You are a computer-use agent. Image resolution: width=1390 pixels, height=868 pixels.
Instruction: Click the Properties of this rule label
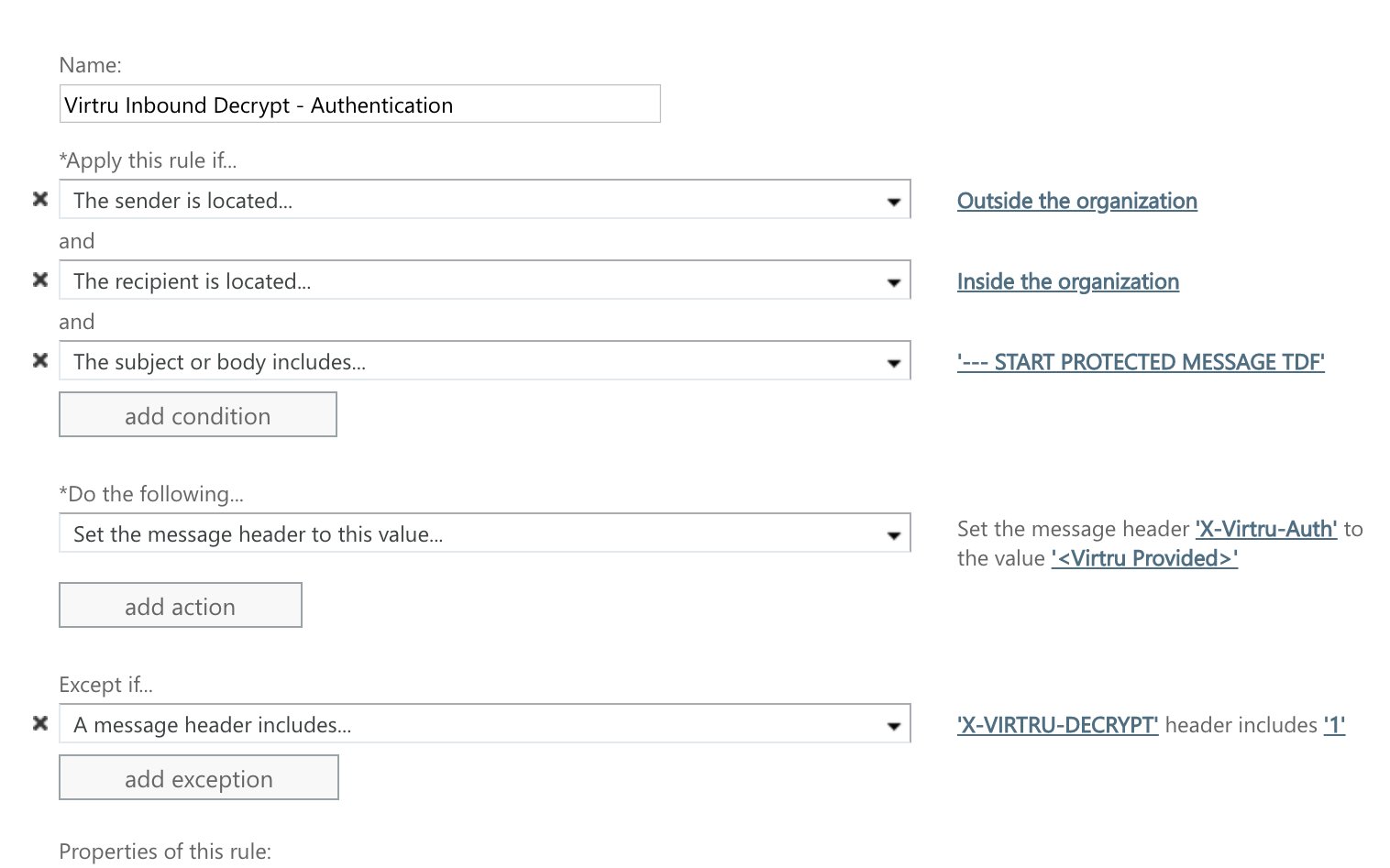[165, 852]
